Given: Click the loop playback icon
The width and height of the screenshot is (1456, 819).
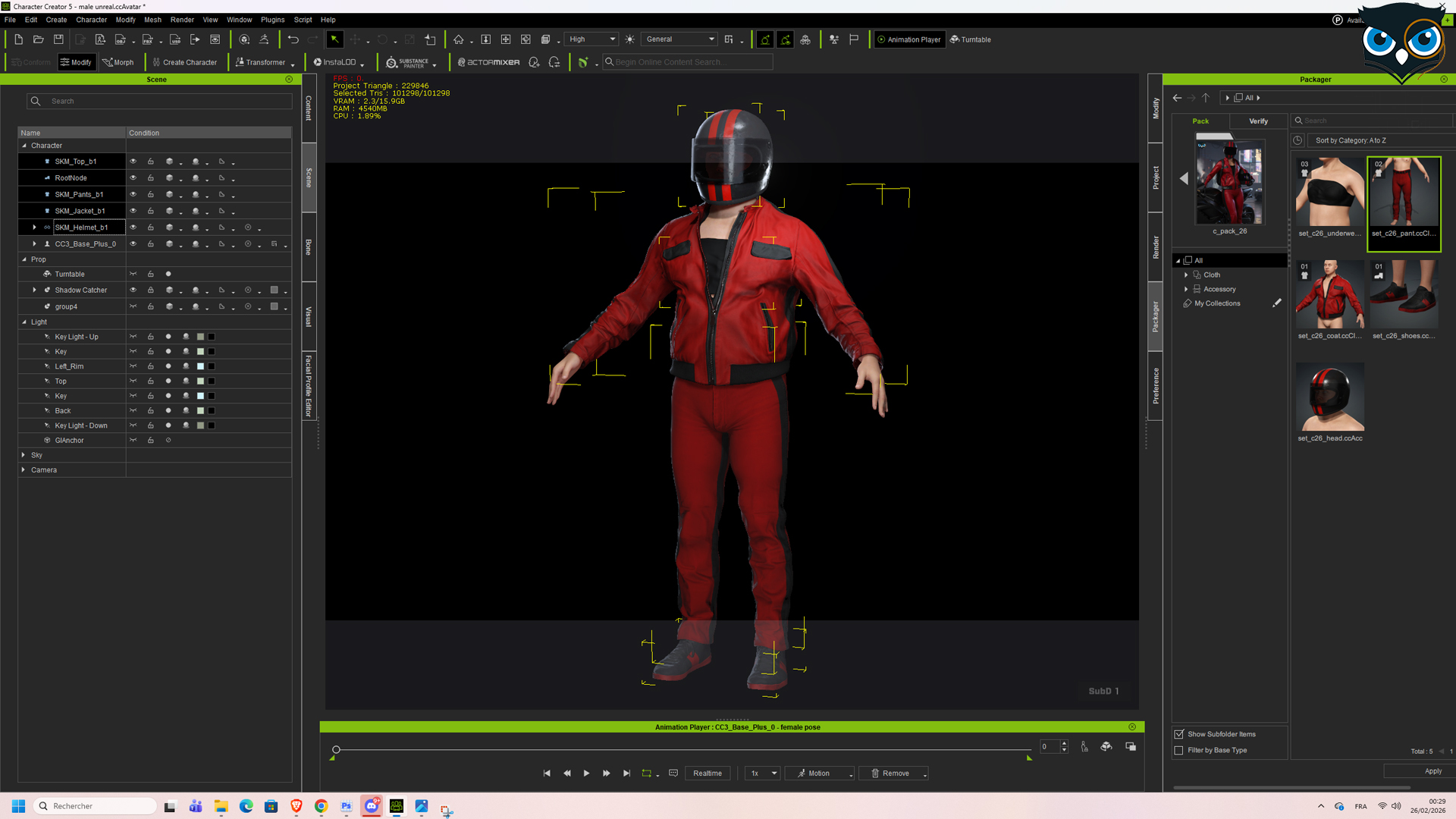Looking at the screenshot, I should coord(647,773).
